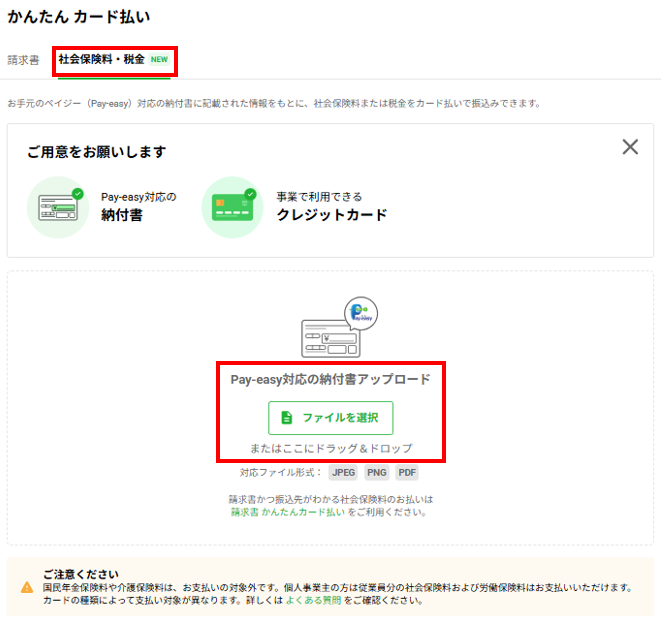Click the 納付書 label
The height and width of the screenshot is (619, 665).
coord(122,215)
